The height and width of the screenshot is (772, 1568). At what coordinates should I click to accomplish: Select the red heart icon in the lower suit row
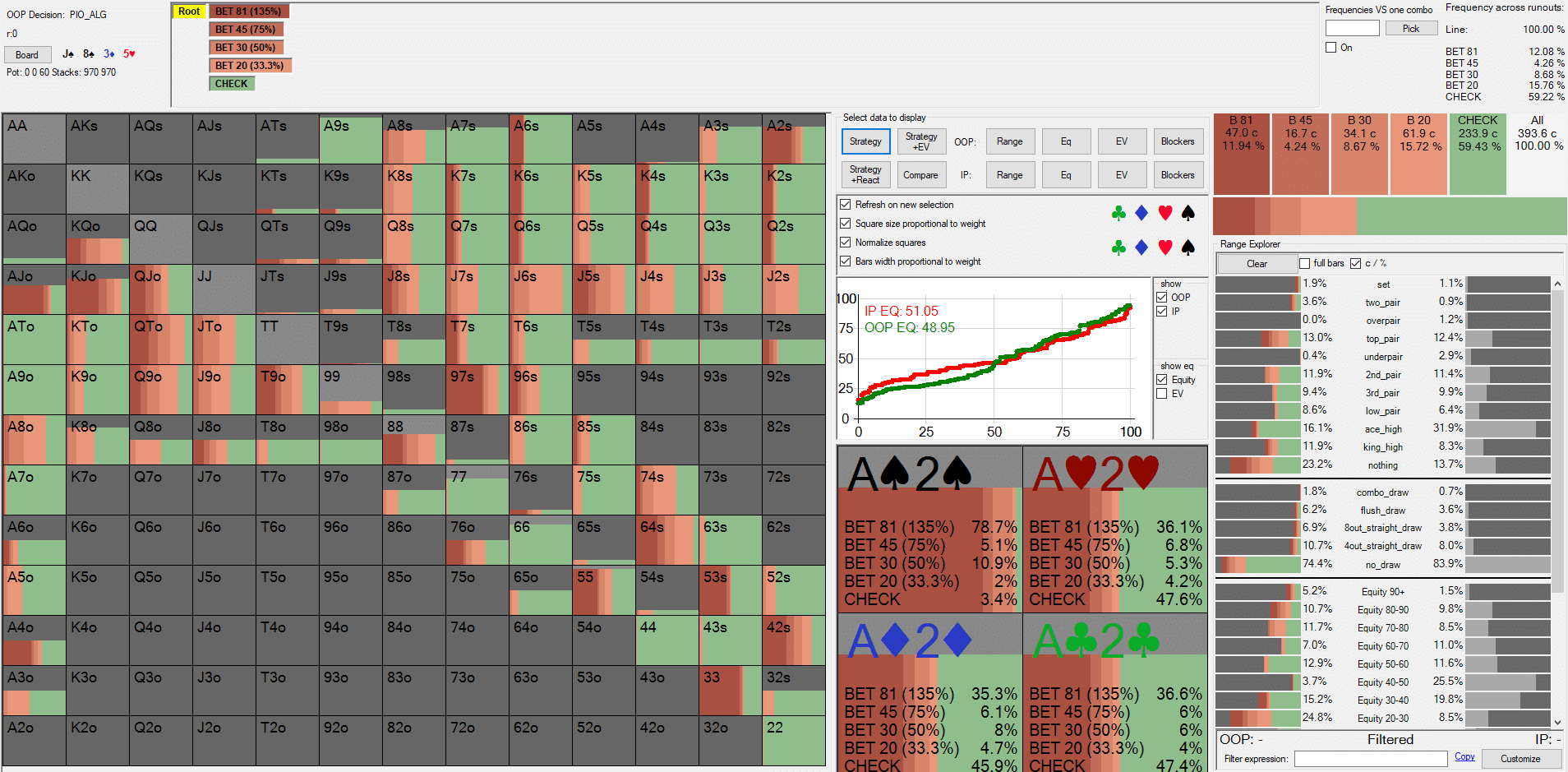click(x=1164, y=247)
